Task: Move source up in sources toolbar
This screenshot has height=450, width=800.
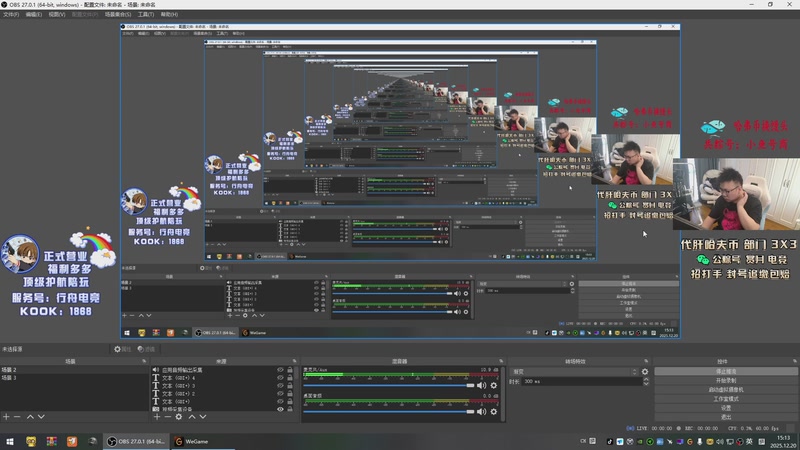Action: coord(192,417)
